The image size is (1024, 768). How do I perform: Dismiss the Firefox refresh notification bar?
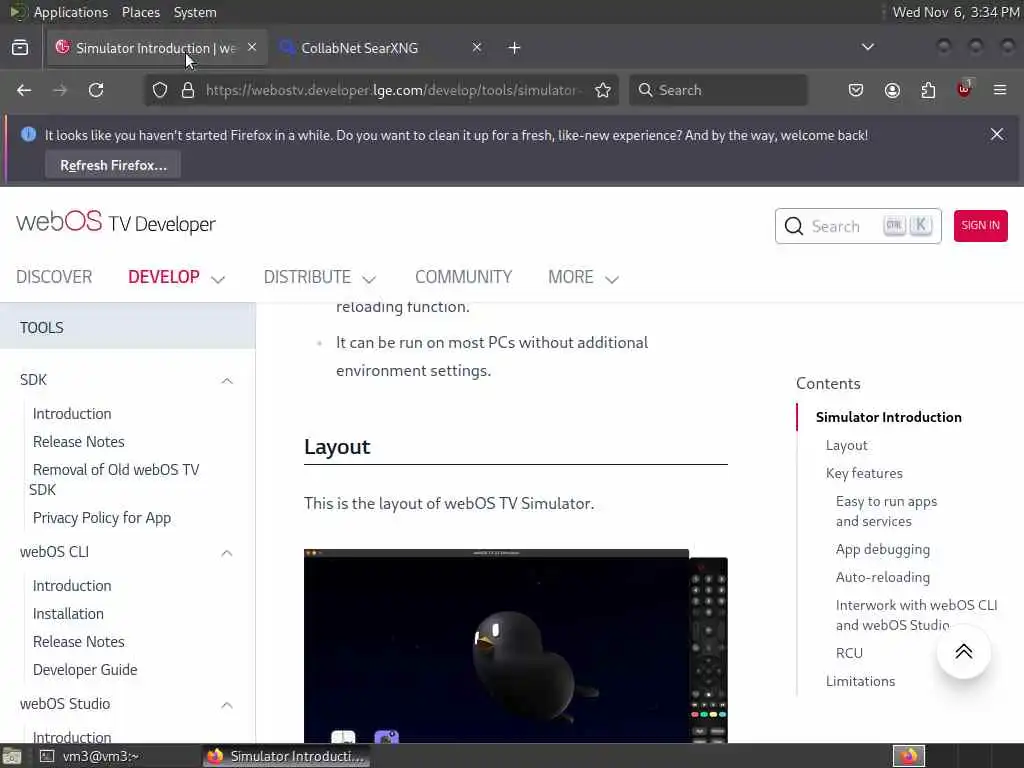point(997,135)
